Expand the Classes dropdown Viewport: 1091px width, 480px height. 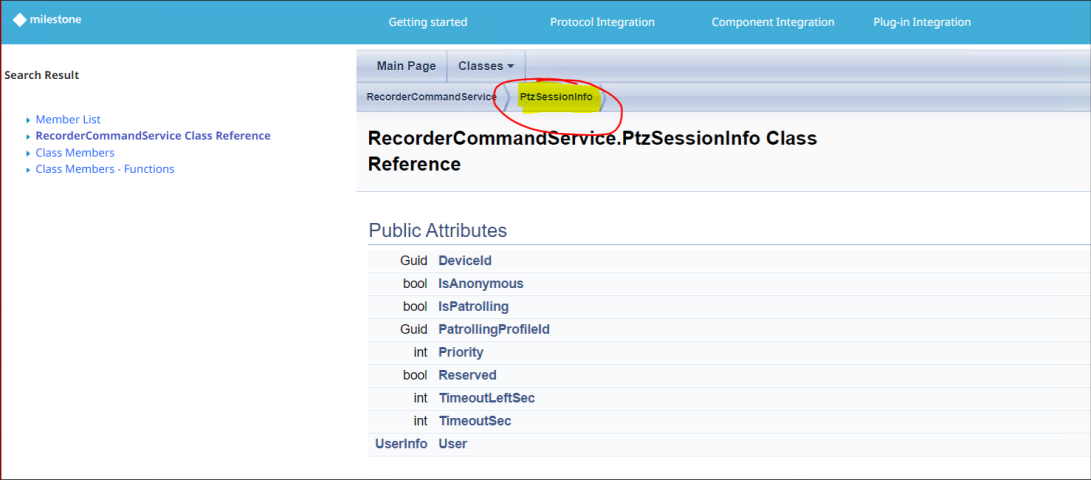pos(485,66)
